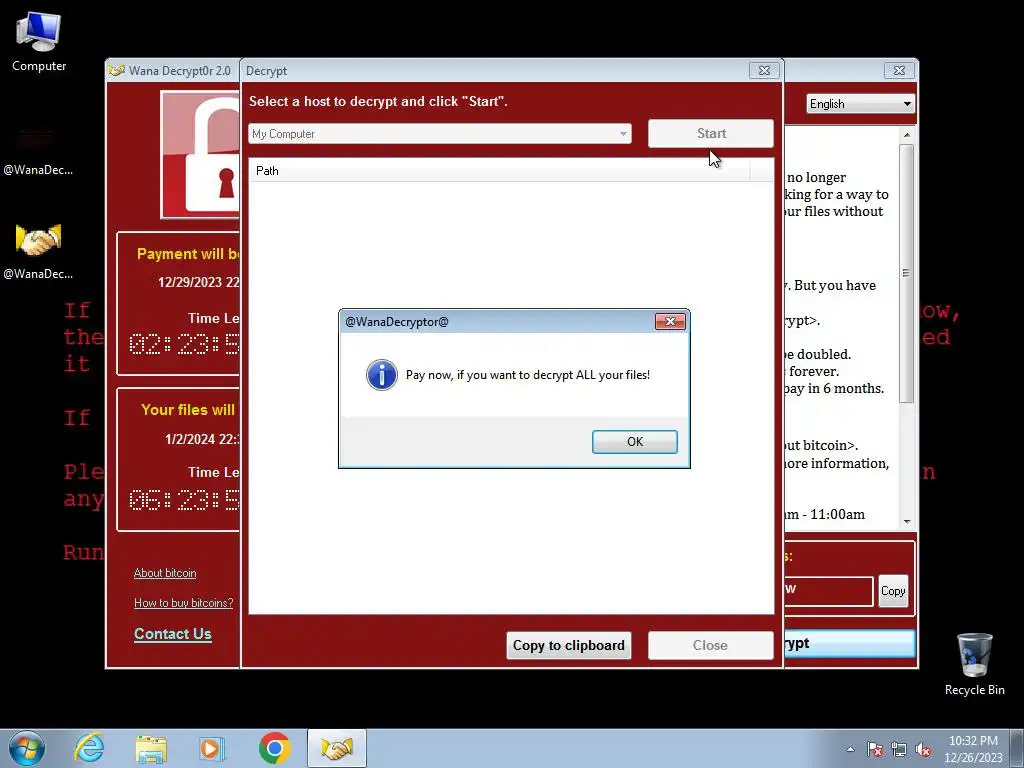Click the bitcoin address field

[x=828, y=591]
